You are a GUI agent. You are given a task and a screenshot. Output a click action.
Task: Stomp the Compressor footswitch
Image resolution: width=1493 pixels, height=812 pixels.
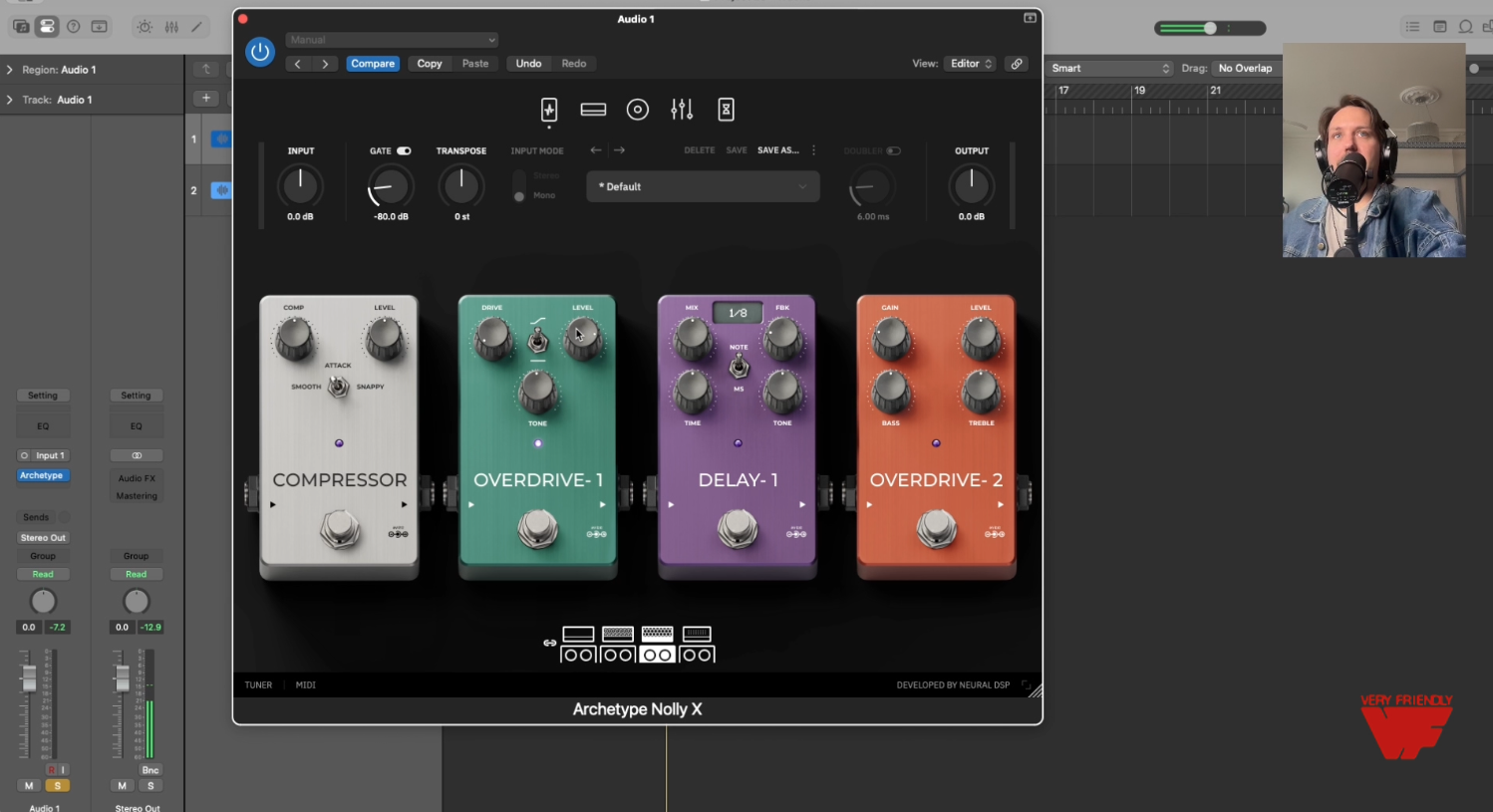340,529
